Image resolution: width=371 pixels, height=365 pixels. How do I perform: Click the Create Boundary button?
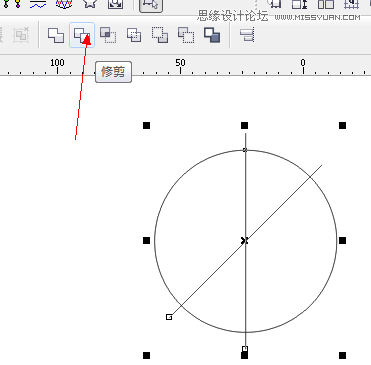[x=212, y=35]
